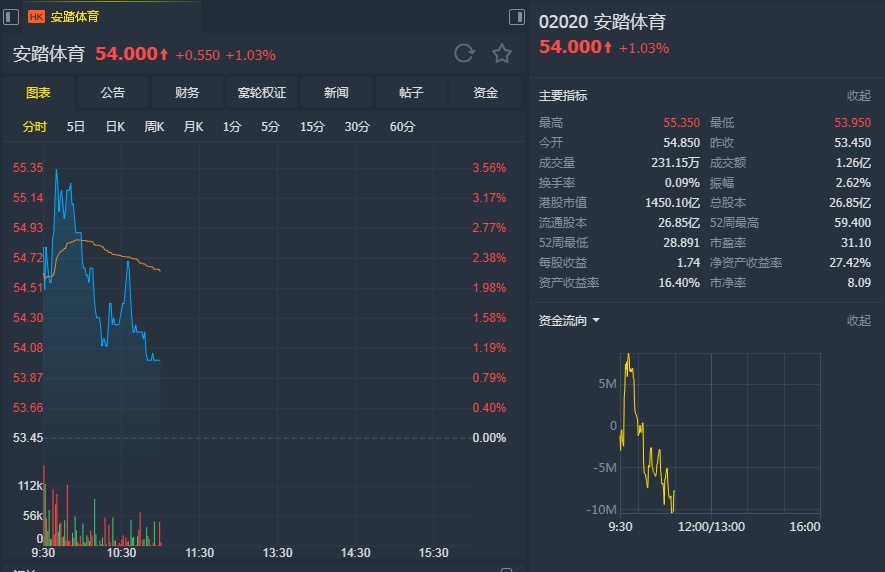Switch chart to 周K period
The image size is (885, 572).
(154, 127)
